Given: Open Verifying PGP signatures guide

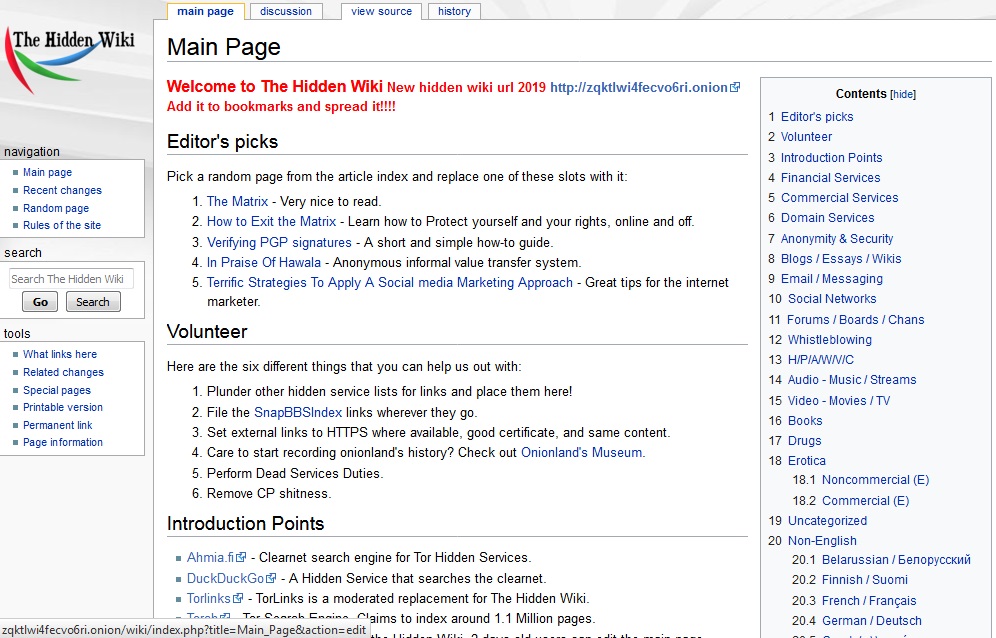Looking at the screenshot, I should click(279, 242).
